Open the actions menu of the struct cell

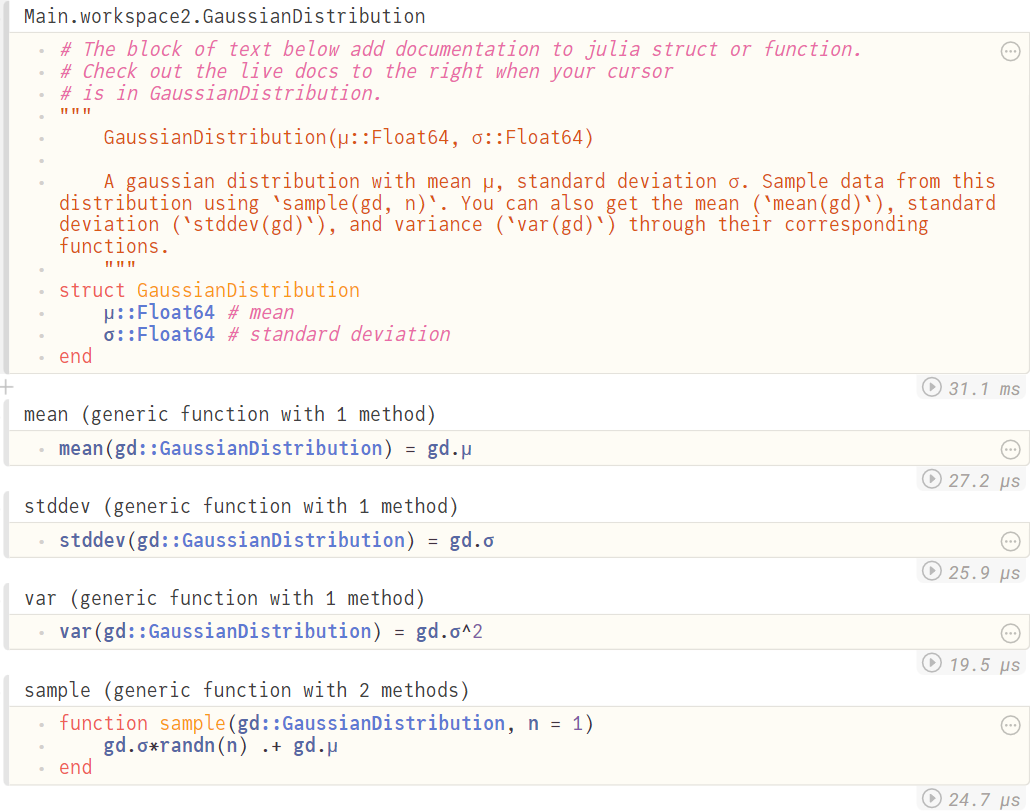click(x=1010, y=51)
